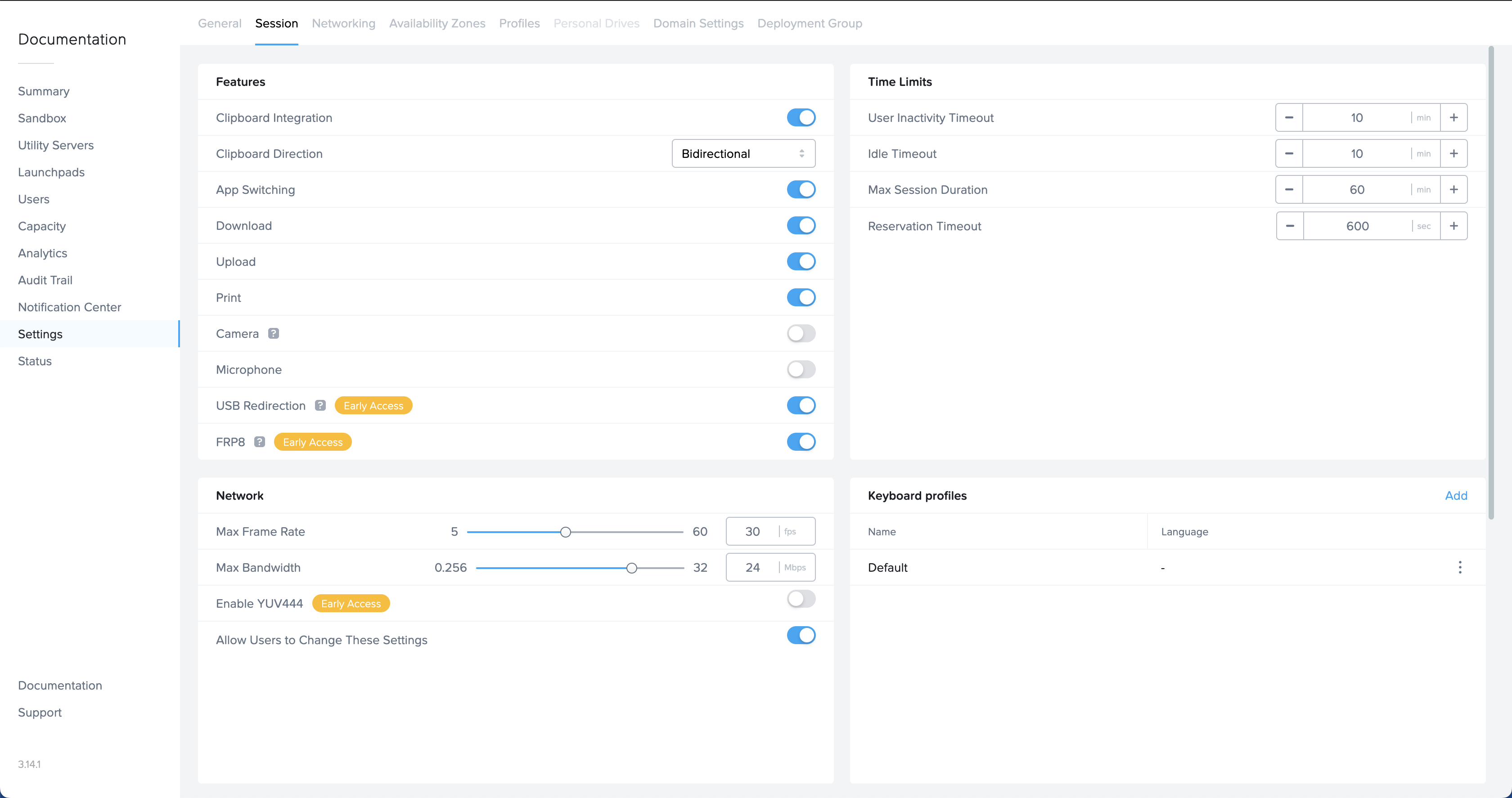Image resolution: width=1512 pixels, height=798 pixels.
Task: Click the three-dot menu on Default keyboard profile
Action: (x=1460, y=567)
